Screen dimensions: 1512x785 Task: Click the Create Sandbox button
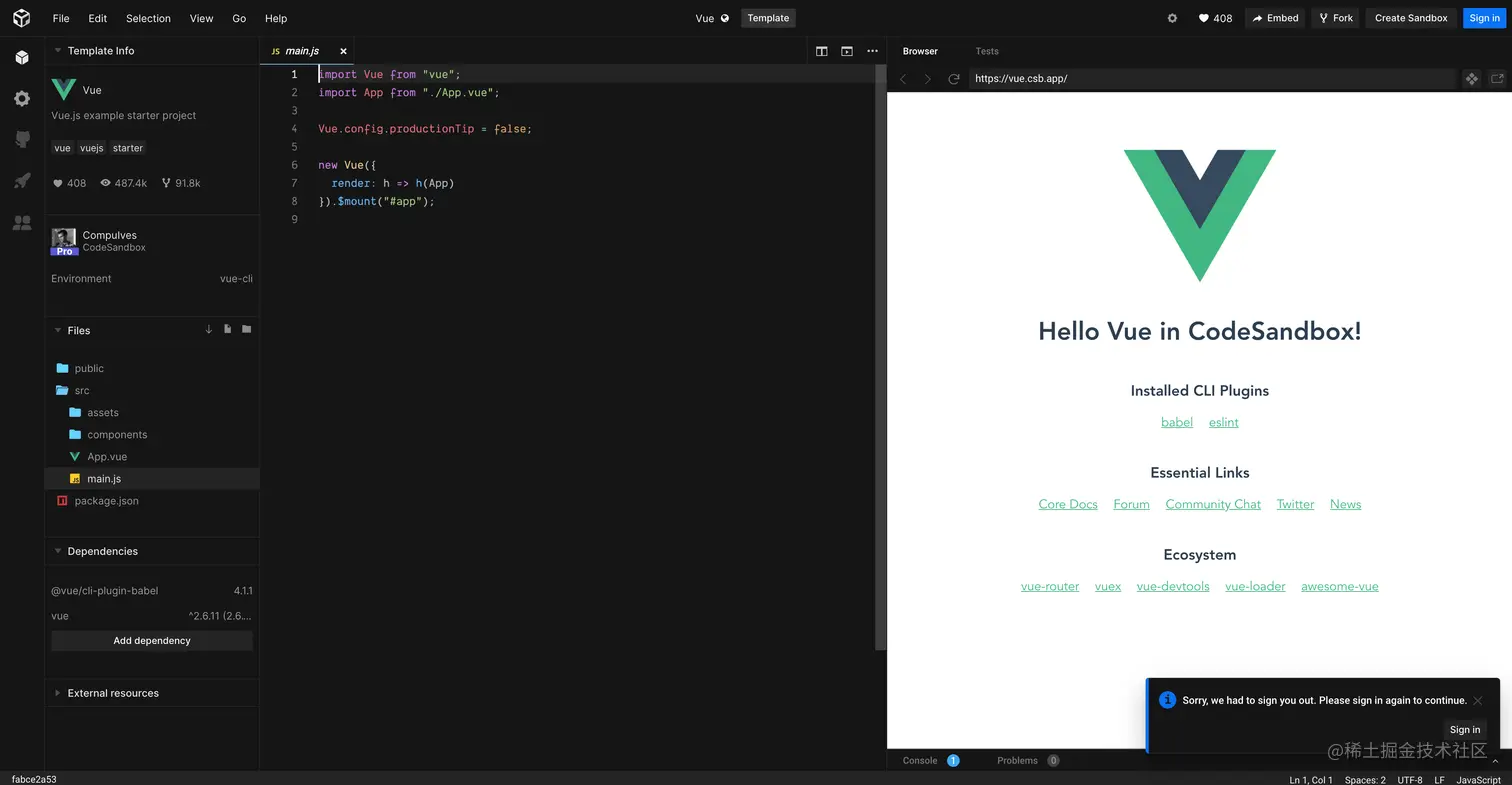[x=1411, y=18]
